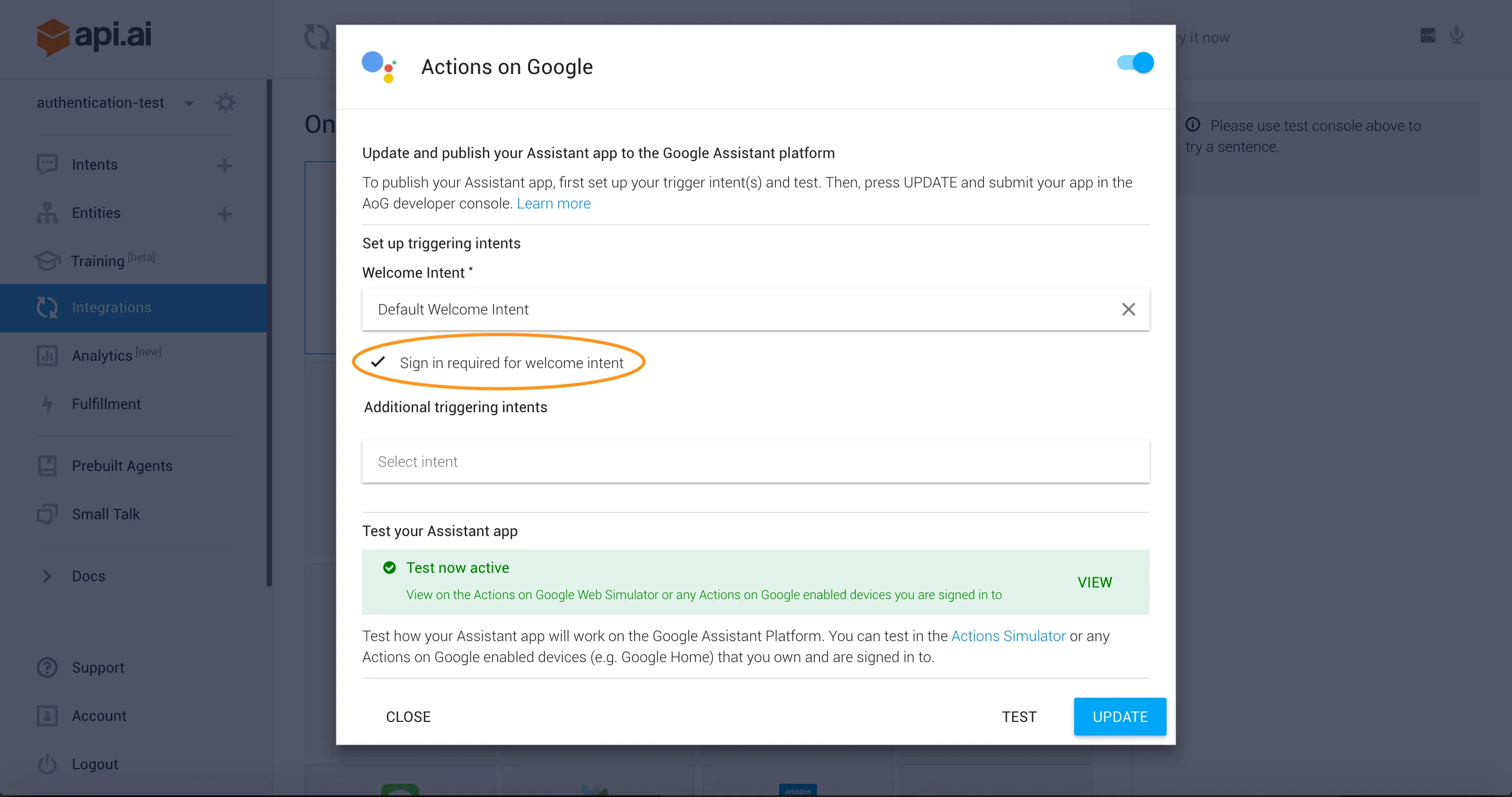Click VIEW in the test active banner

click(x=1094, y=582)
